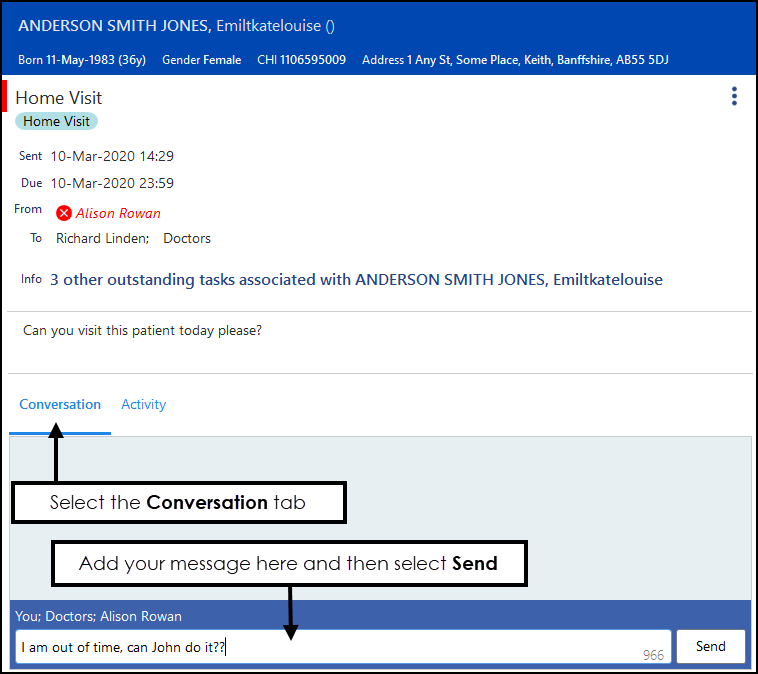Screen dimensions: 758x674
Task: Click the red X icon beside Alison Rowan
Action: coord(64,213)
